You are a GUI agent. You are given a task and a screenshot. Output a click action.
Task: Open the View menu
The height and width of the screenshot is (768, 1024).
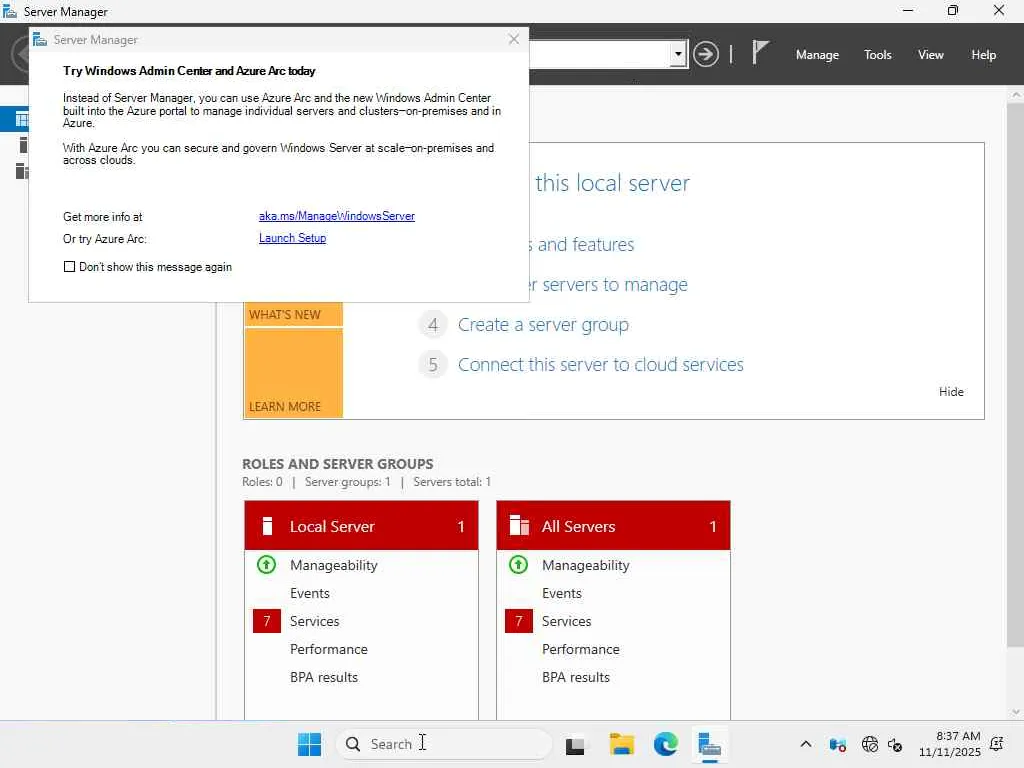[x=930, y=55]
